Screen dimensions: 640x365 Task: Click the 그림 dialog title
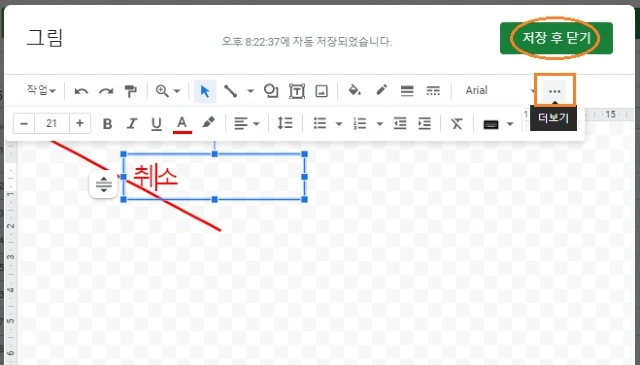45,38
